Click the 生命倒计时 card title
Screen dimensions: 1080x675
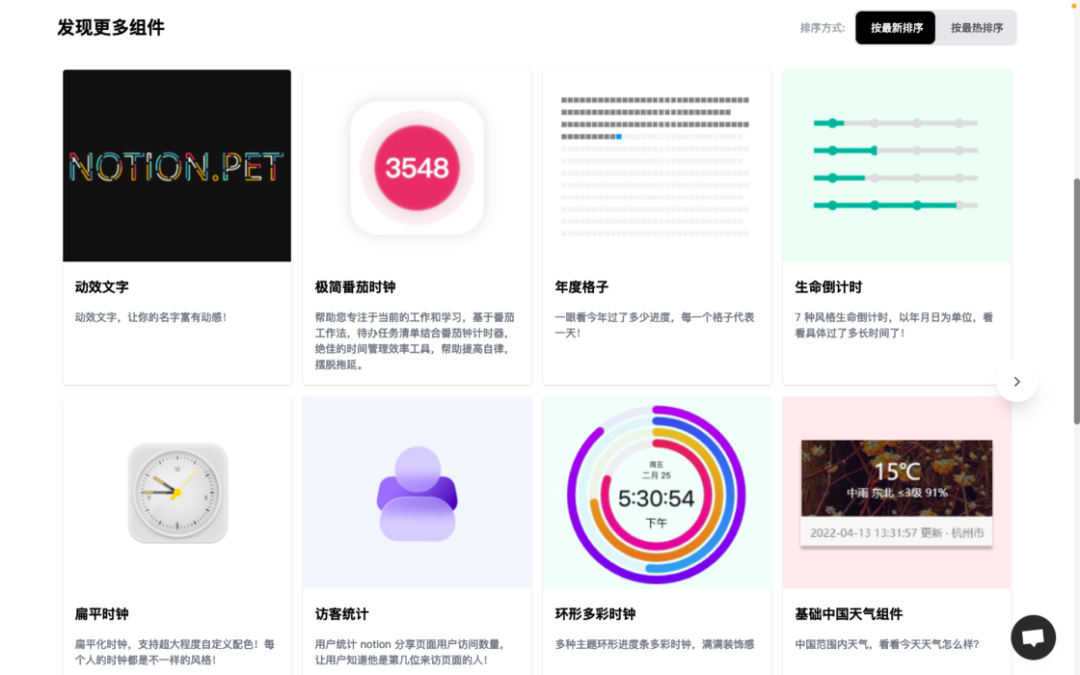(x=828, y=287)
